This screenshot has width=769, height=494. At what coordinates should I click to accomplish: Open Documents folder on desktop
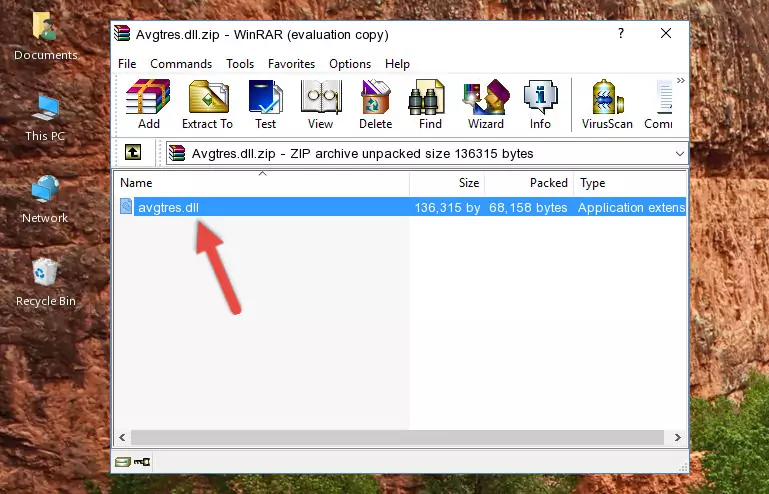click(x=45, y=36)
